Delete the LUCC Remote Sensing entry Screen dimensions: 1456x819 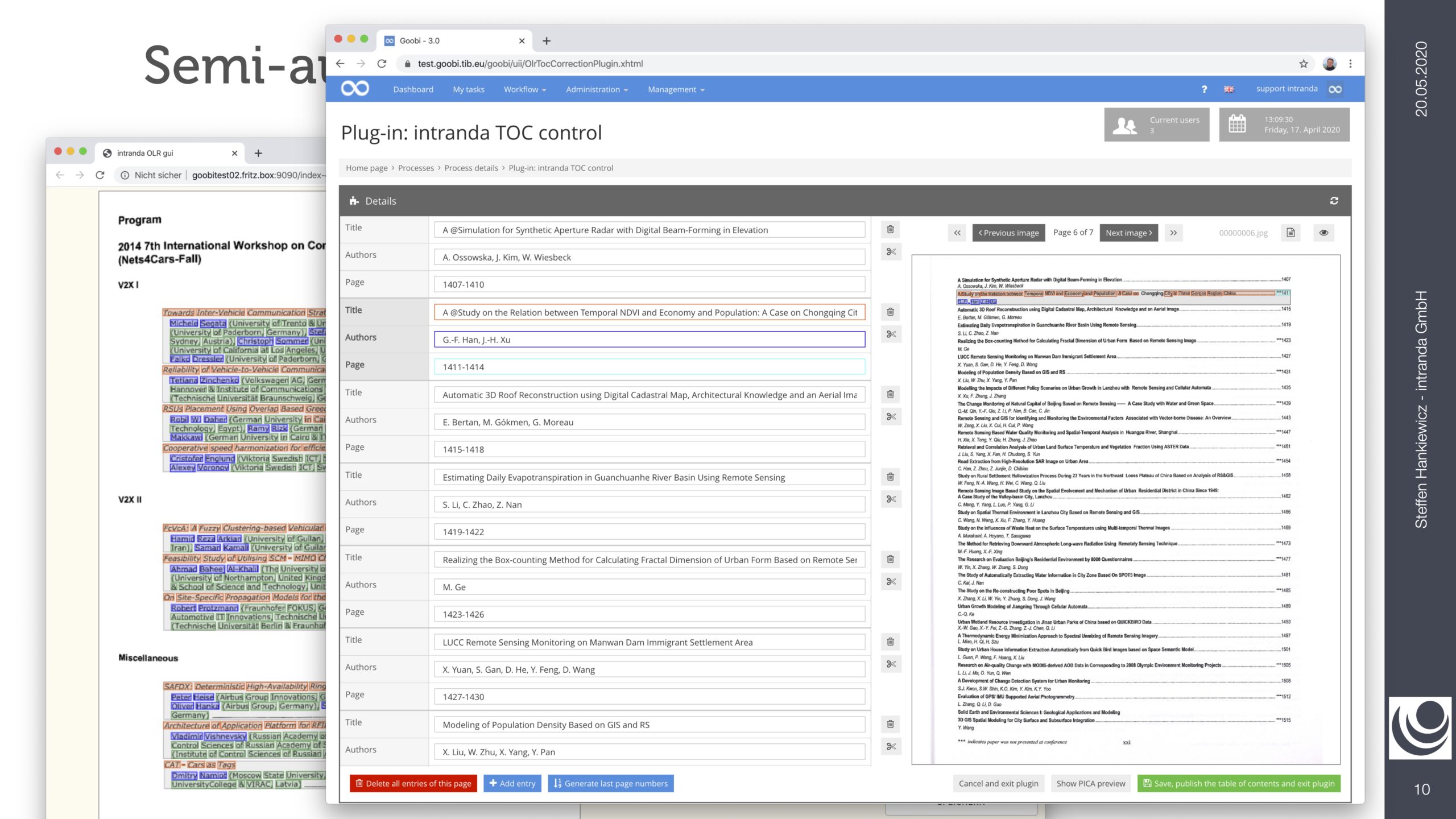[x=891, y=642]
